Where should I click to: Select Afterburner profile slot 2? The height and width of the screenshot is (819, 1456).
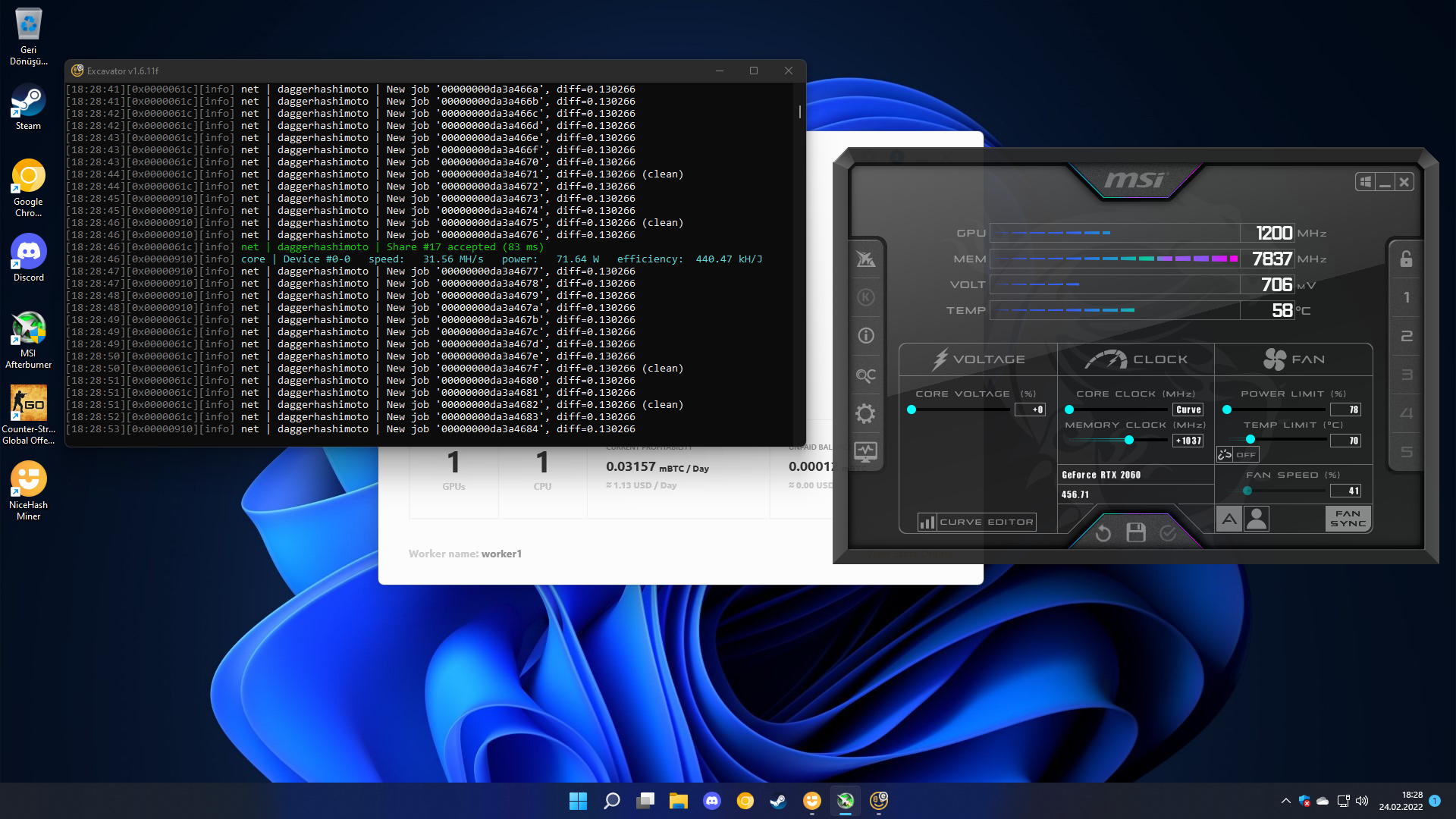(1406, 336)
